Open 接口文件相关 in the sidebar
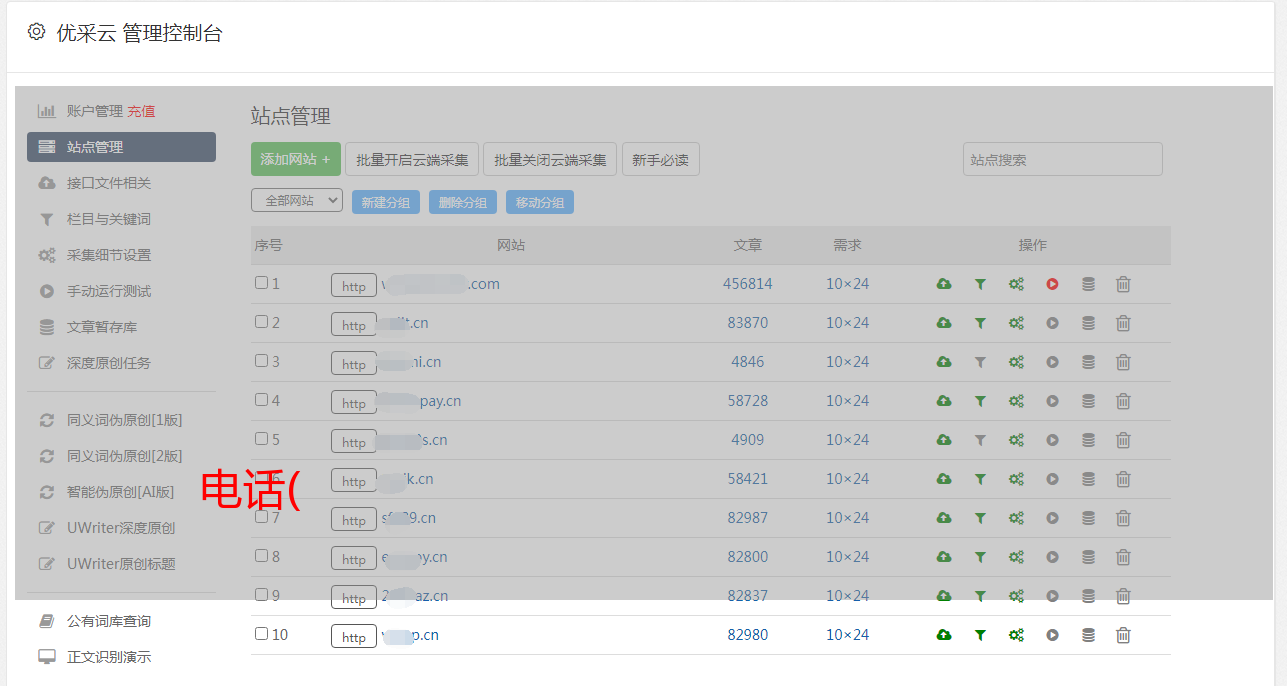Image resolution: width=1287 pixels, height=686 pixels. coord(108,183)
